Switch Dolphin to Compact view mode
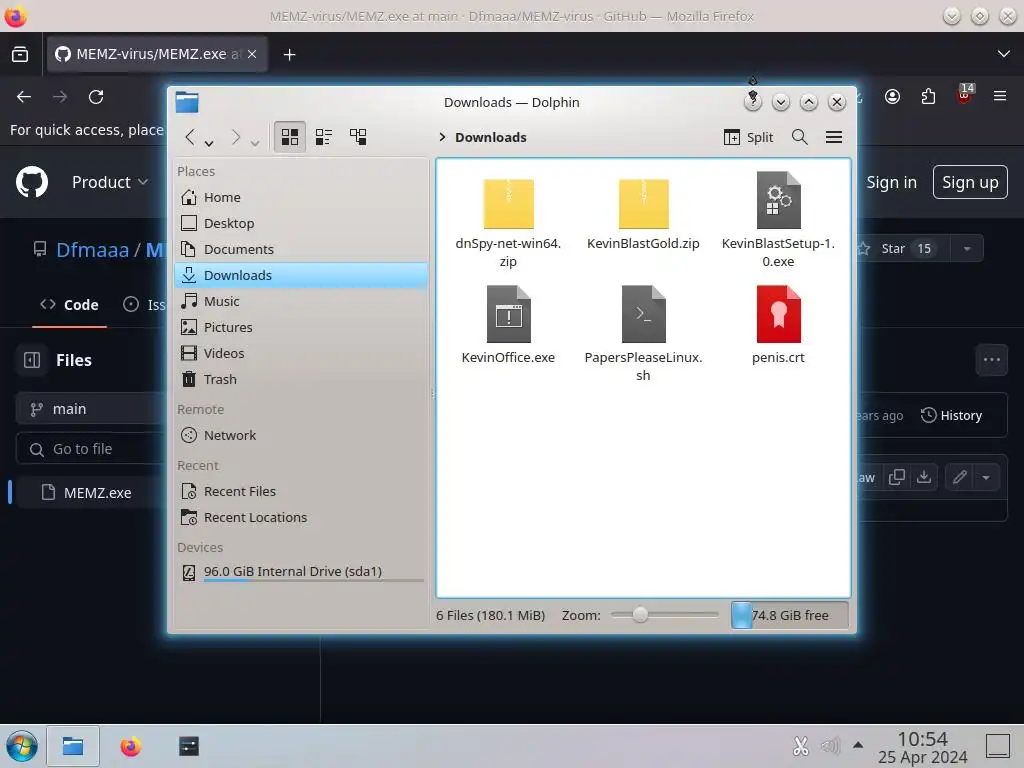This screenshot has width=1024, height=768. (x=324, y=136)
